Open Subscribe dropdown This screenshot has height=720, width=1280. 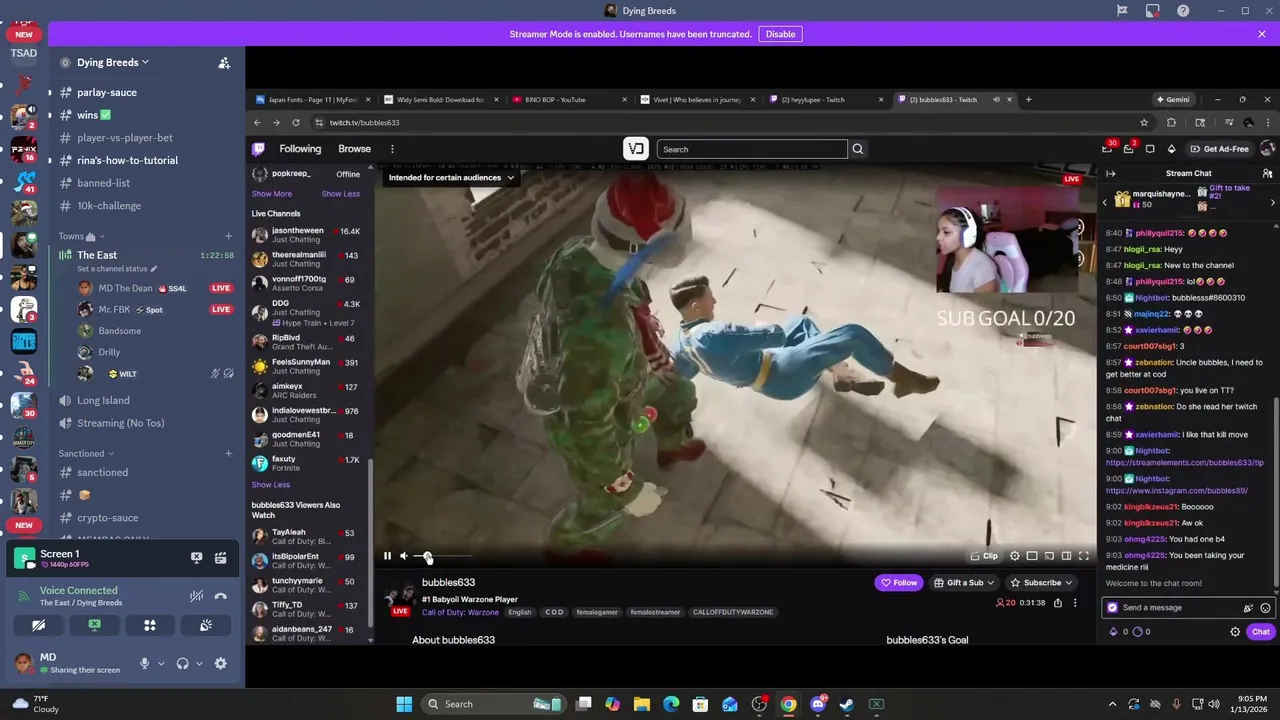(x=1041, y=583)
